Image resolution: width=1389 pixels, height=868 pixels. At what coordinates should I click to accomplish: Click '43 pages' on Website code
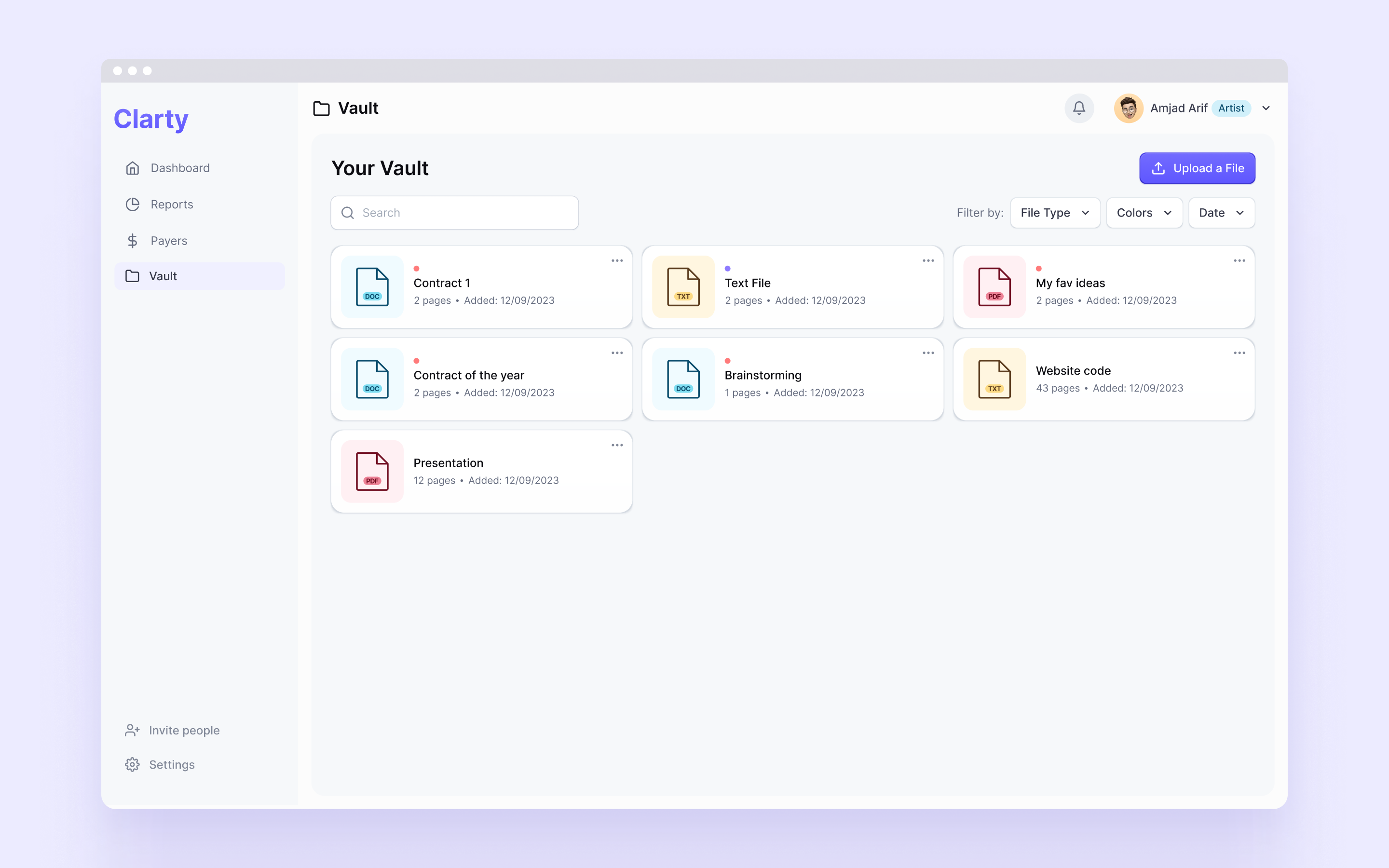coord(1057,389)
